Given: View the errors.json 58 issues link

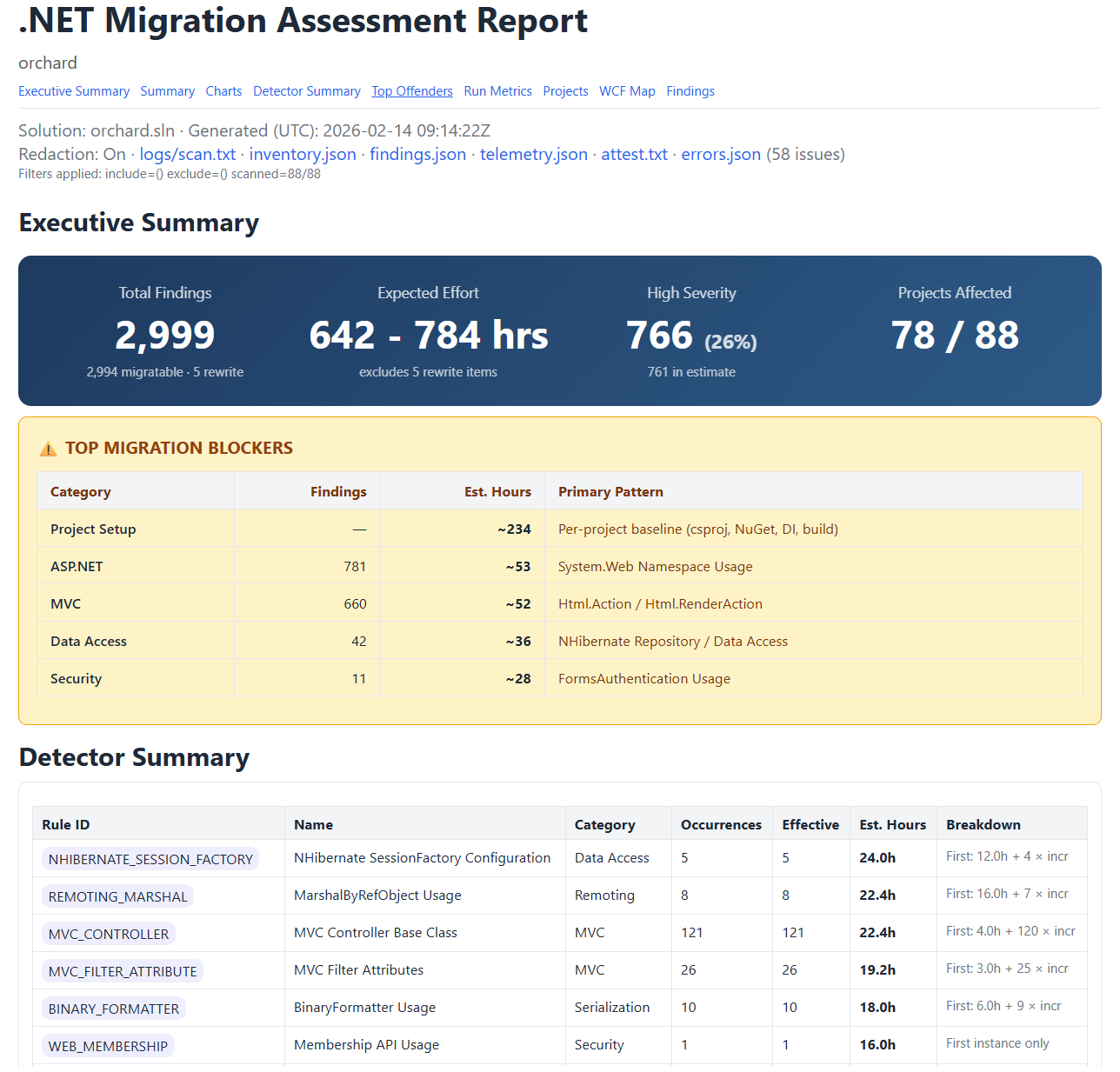Looking at the screenshot, I should point(721,154).
